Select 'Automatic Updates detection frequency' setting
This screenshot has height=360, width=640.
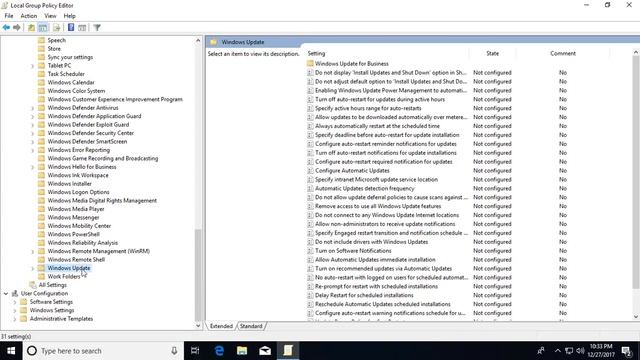pyautogui.click(x=364, y=189)
